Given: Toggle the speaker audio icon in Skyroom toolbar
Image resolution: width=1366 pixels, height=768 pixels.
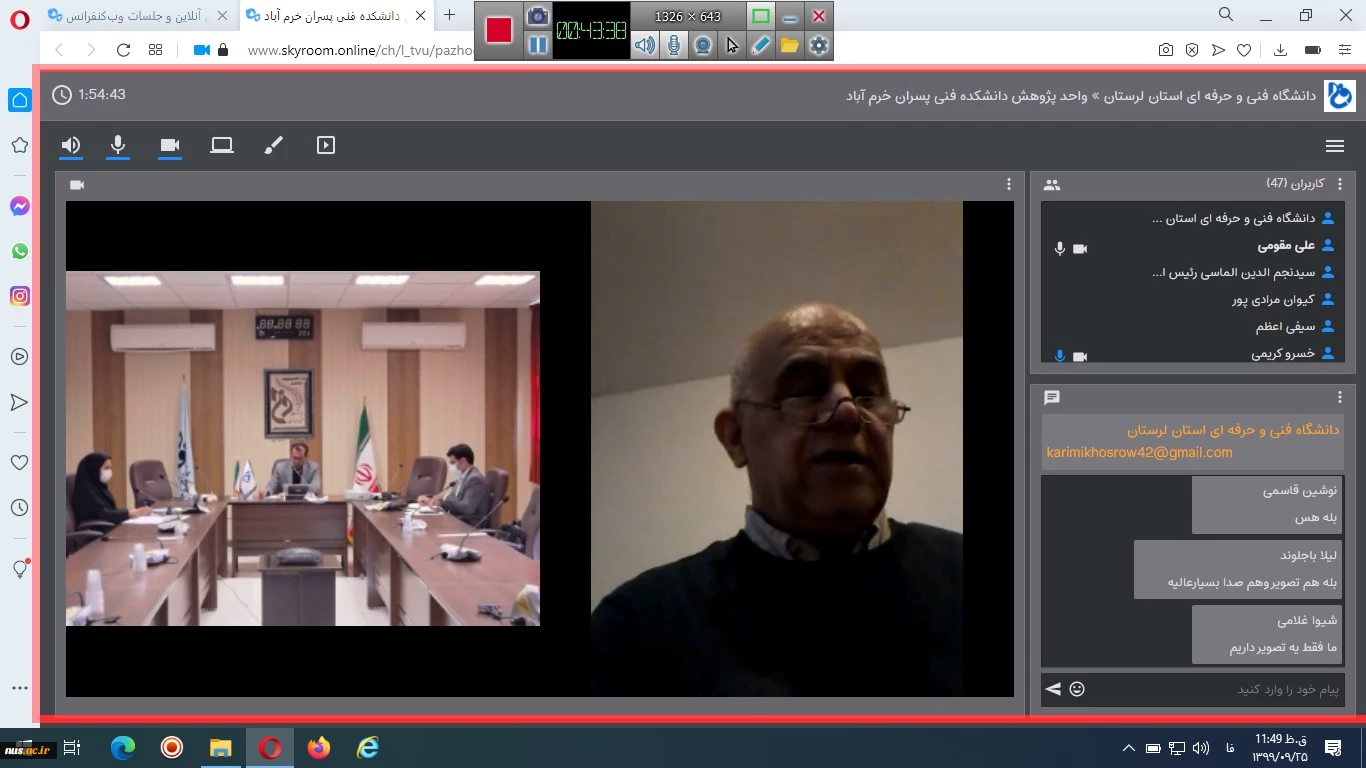Looking at the screenshot, I should [x=70, y=146].
